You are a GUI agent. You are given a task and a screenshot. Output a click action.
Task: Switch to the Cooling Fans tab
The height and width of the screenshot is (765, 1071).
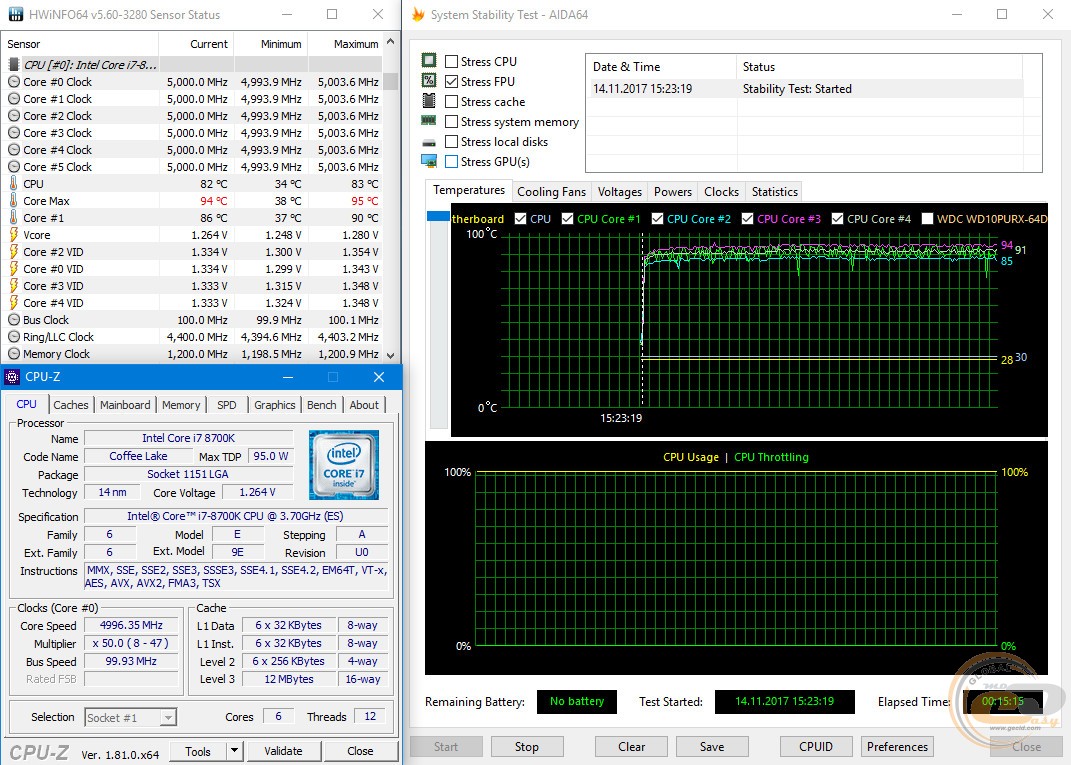(551, 192)
